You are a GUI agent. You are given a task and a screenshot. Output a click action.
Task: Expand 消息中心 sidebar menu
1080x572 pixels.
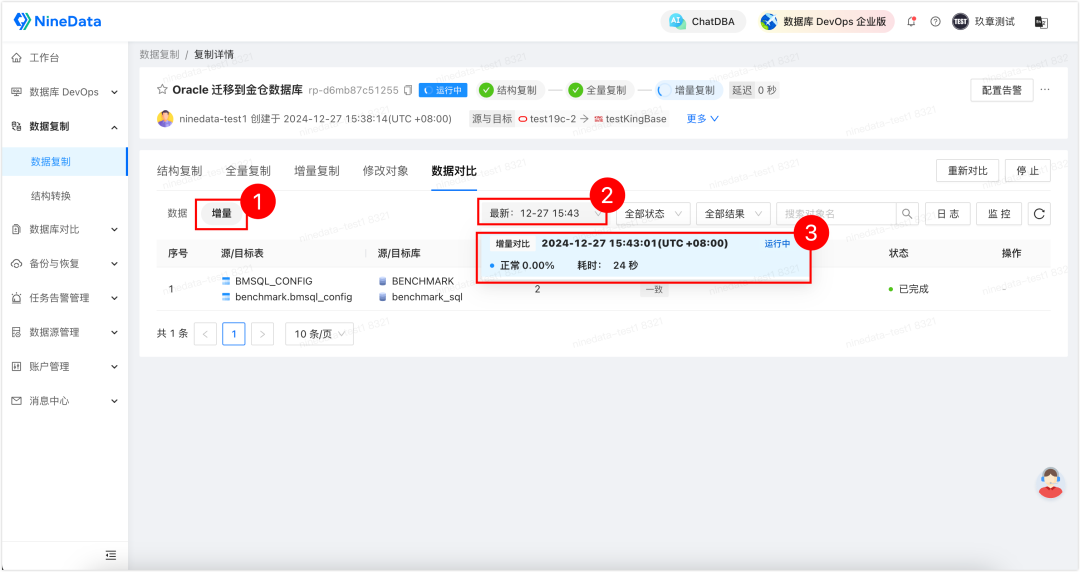(65, 401)
